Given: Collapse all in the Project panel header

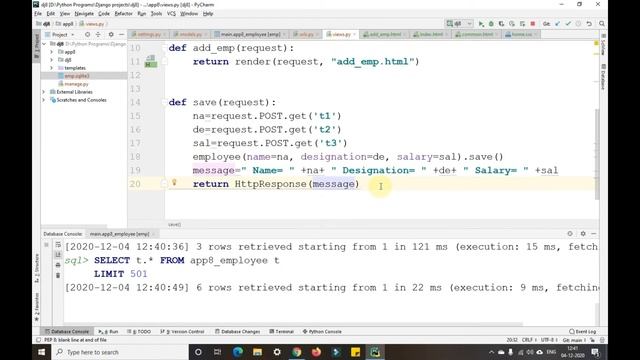Looking at the screenshot, I should [x=98, y=35].
